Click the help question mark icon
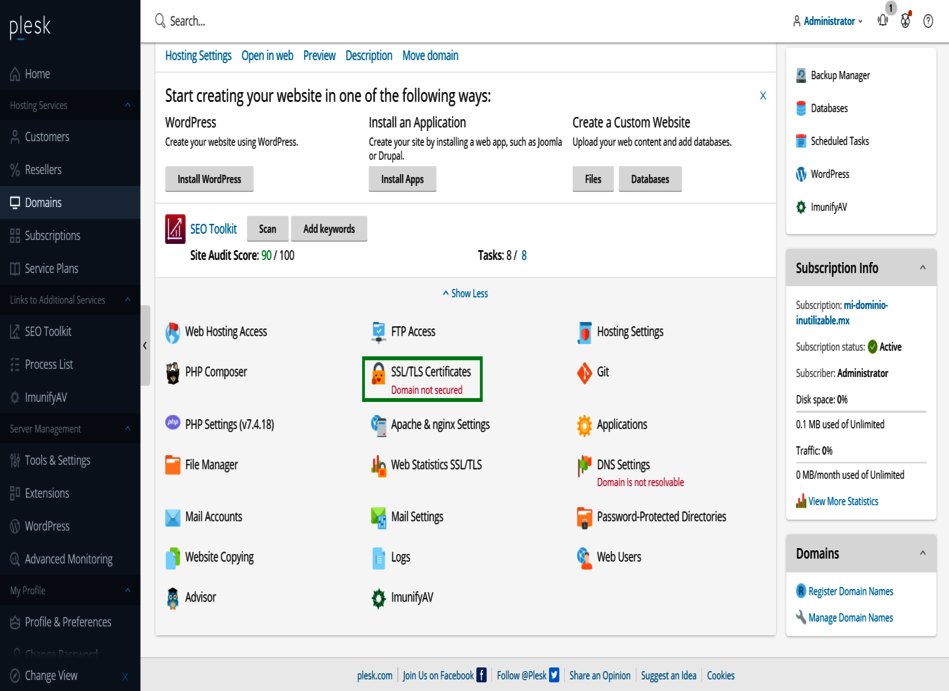The height and width of the screenshot is (691, 949). (928, 21)
